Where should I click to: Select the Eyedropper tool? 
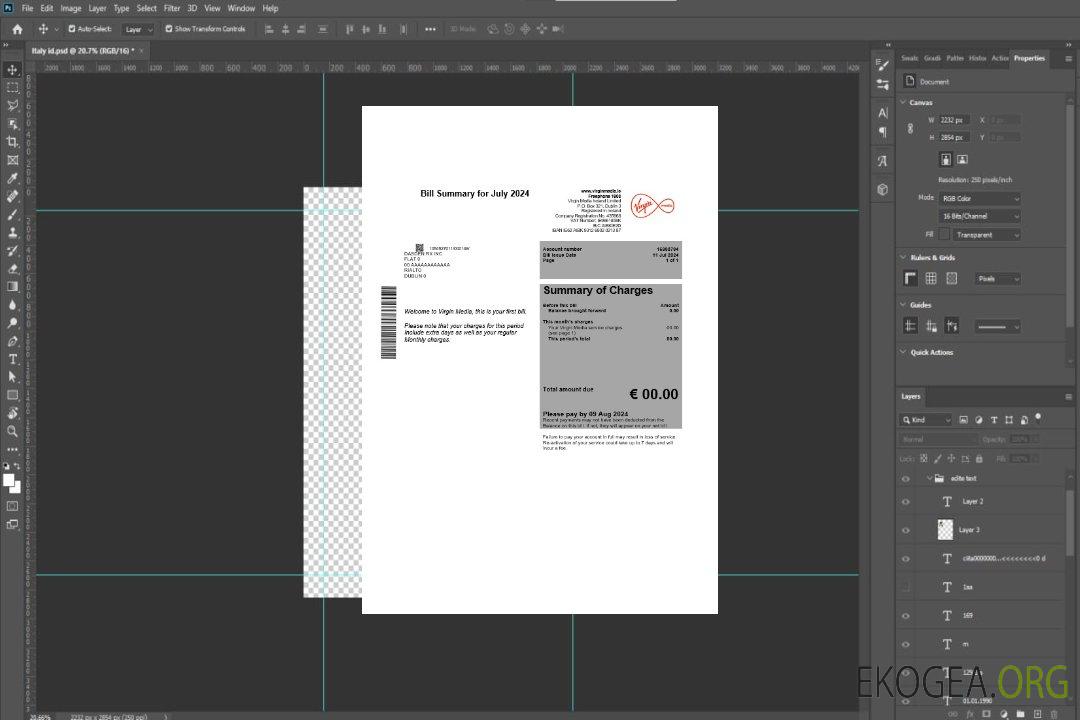[x=12, y=178]
